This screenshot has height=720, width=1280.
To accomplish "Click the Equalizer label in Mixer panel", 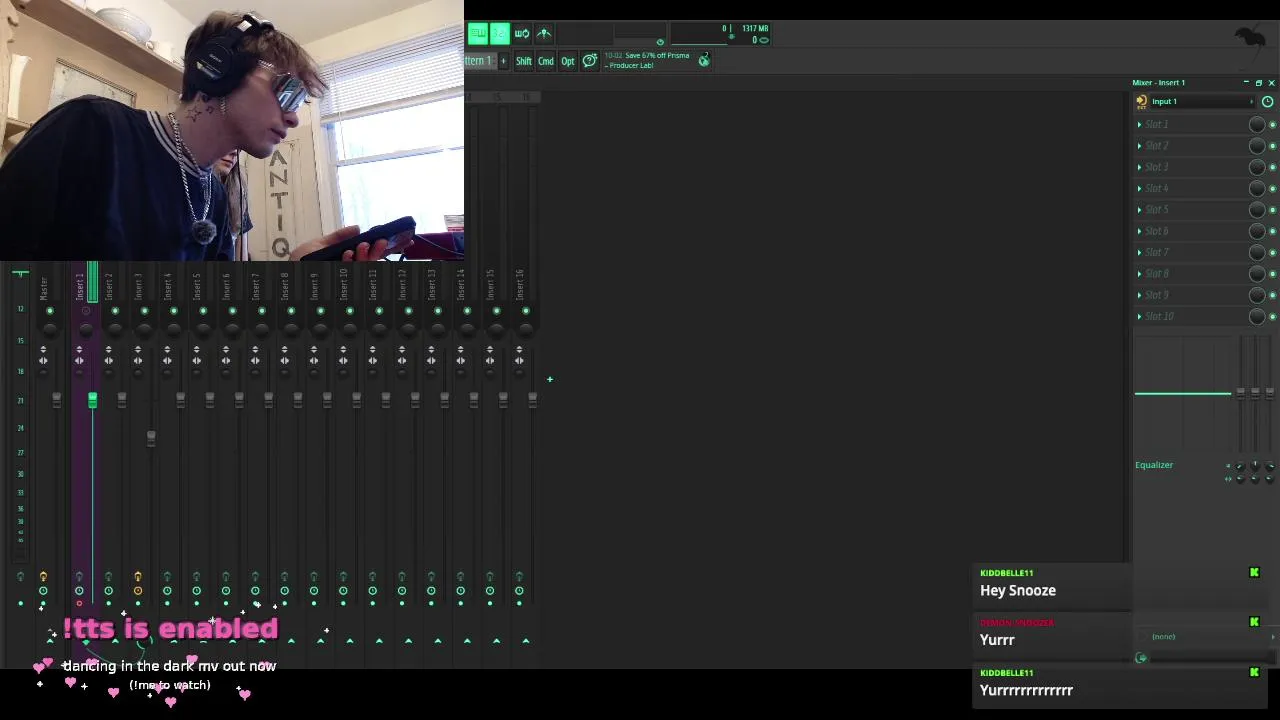I will click(1154, 465).
